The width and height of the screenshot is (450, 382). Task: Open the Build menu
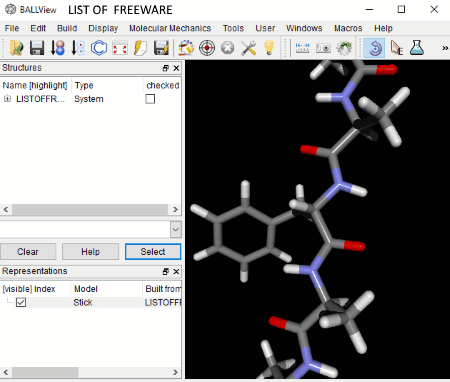pos(67,28)
